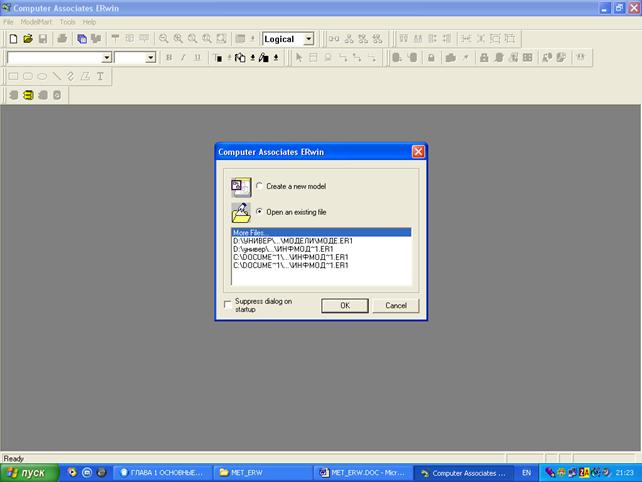Open the ModelMart menu

pyautogui.click(x=37, y=21)
